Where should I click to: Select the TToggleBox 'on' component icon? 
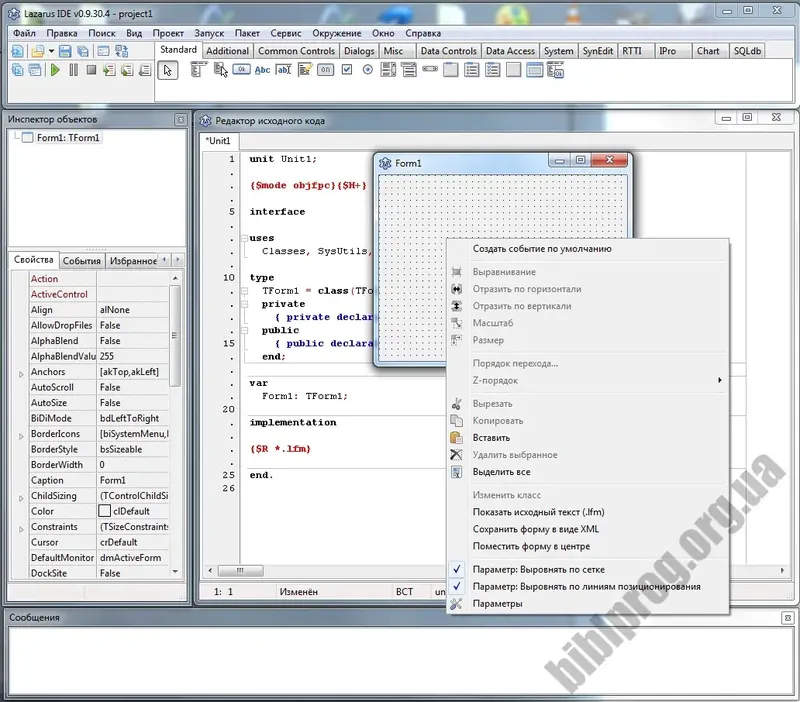(326, 70)
